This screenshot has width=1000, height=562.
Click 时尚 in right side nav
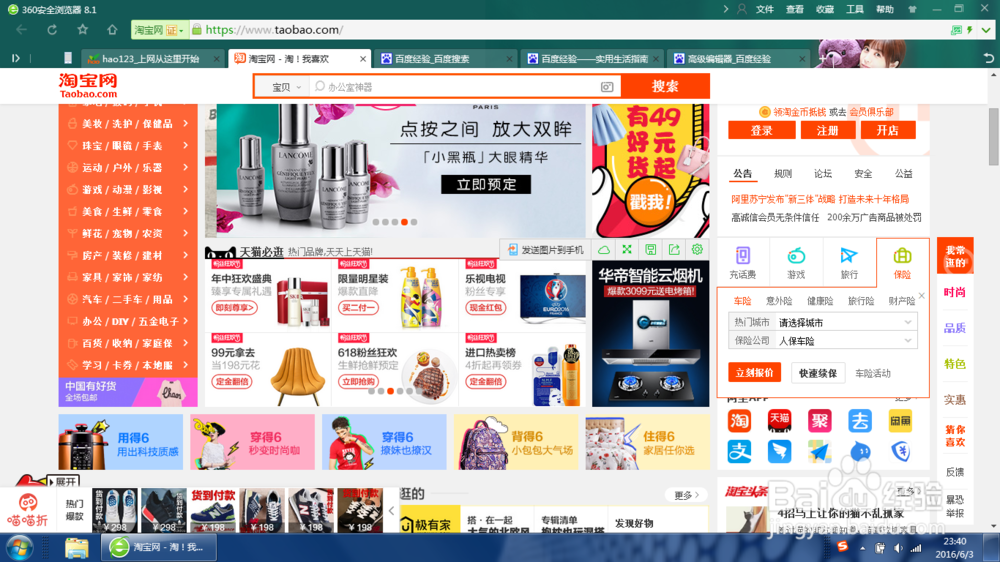955,292
